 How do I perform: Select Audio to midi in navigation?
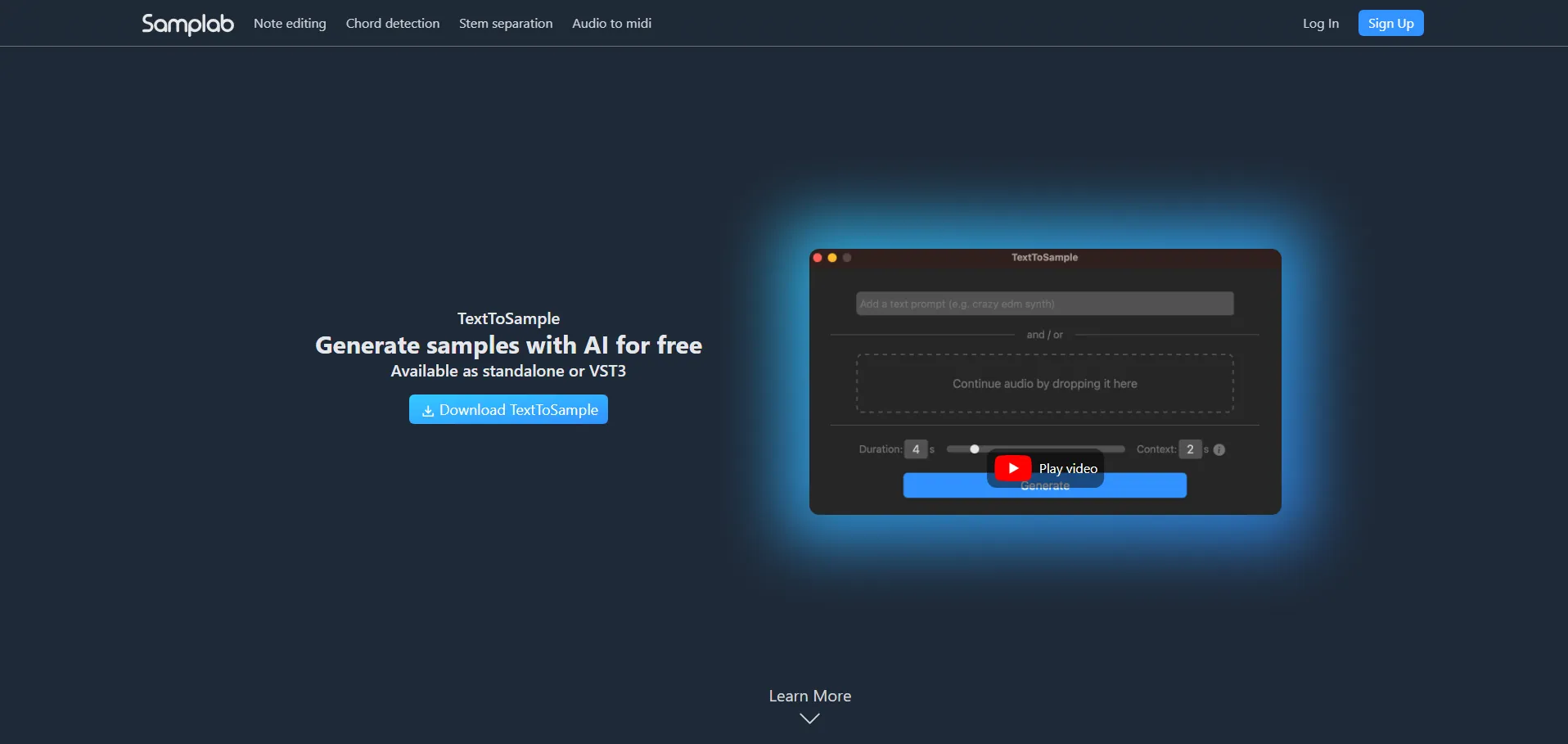[611, 24]
